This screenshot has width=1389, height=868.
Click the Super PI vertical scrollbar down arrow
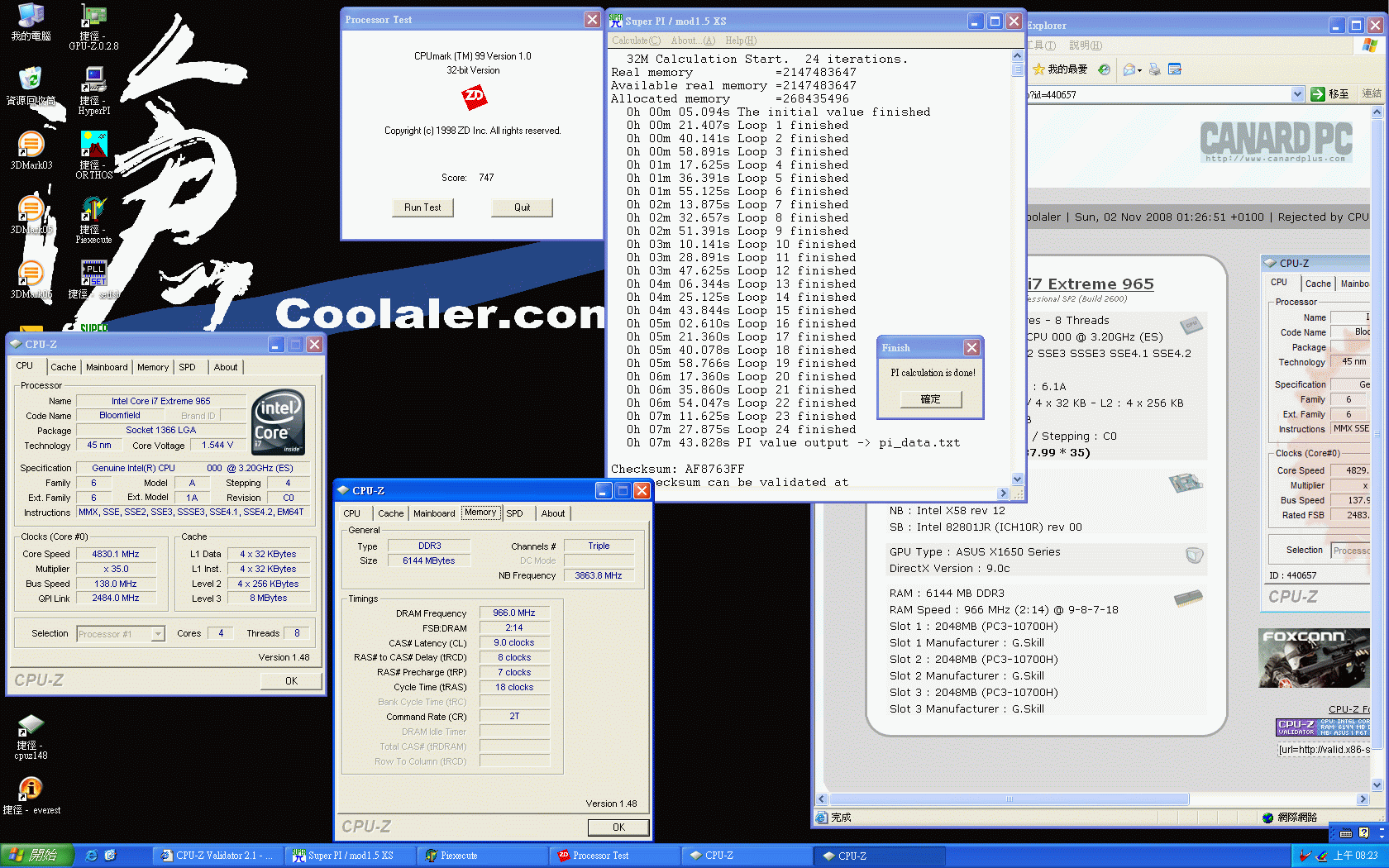tap(1018, 479)
